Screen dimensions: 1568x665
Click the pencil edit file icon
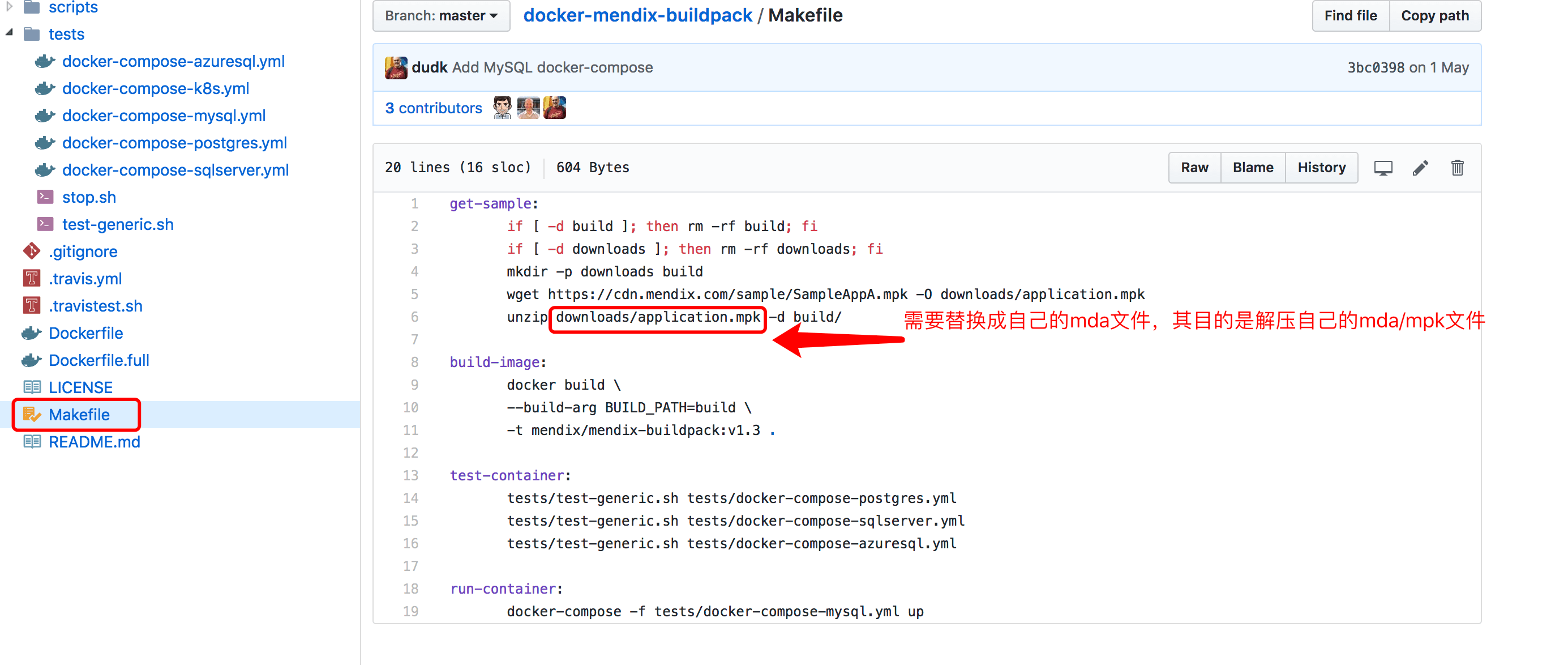(x=1420, y=168)
